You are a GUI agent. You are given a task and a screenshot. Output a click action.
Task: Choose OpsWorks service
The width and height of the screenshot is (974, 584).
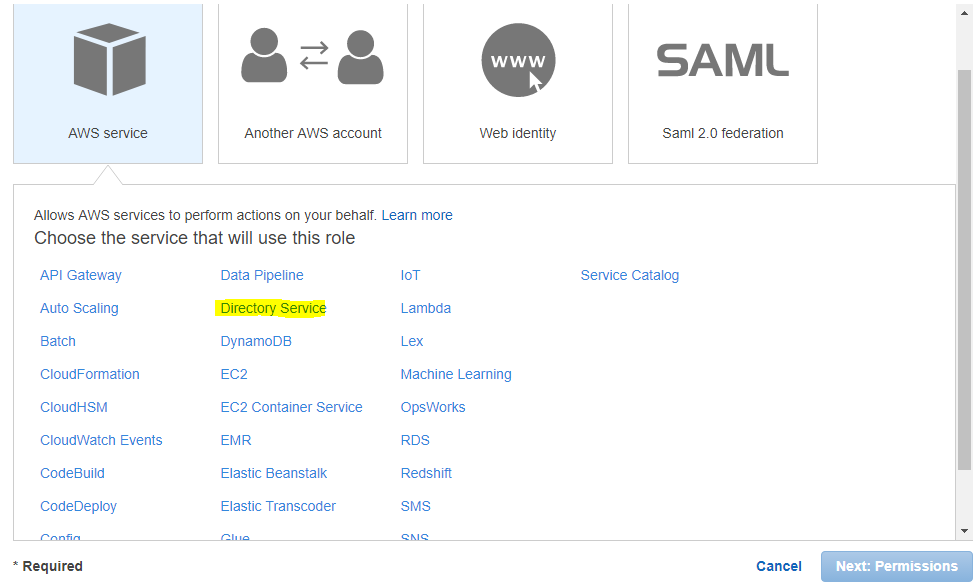433,407
